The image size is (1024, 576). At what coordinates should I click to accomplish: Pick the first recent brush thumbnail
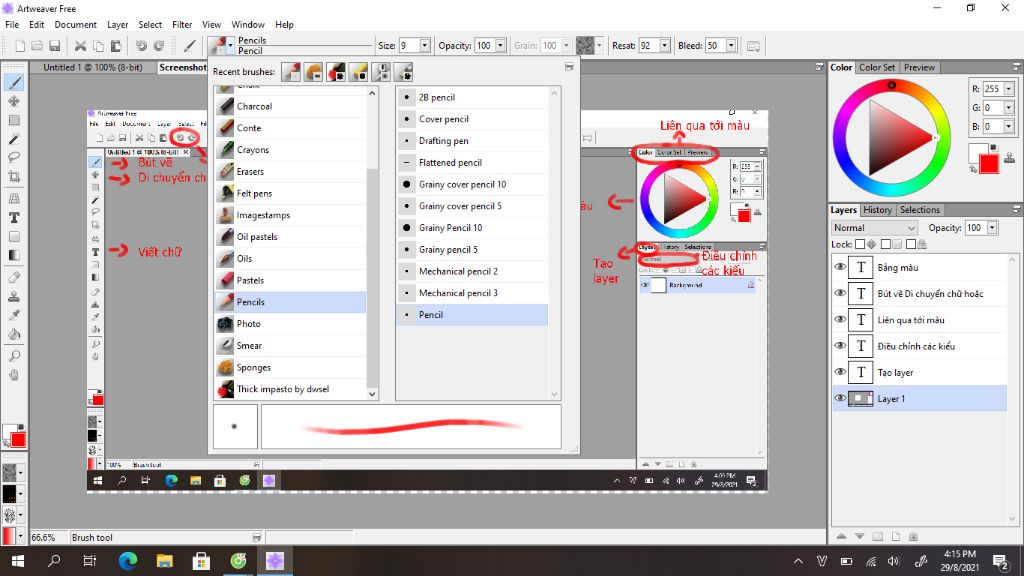coord(291,72)
